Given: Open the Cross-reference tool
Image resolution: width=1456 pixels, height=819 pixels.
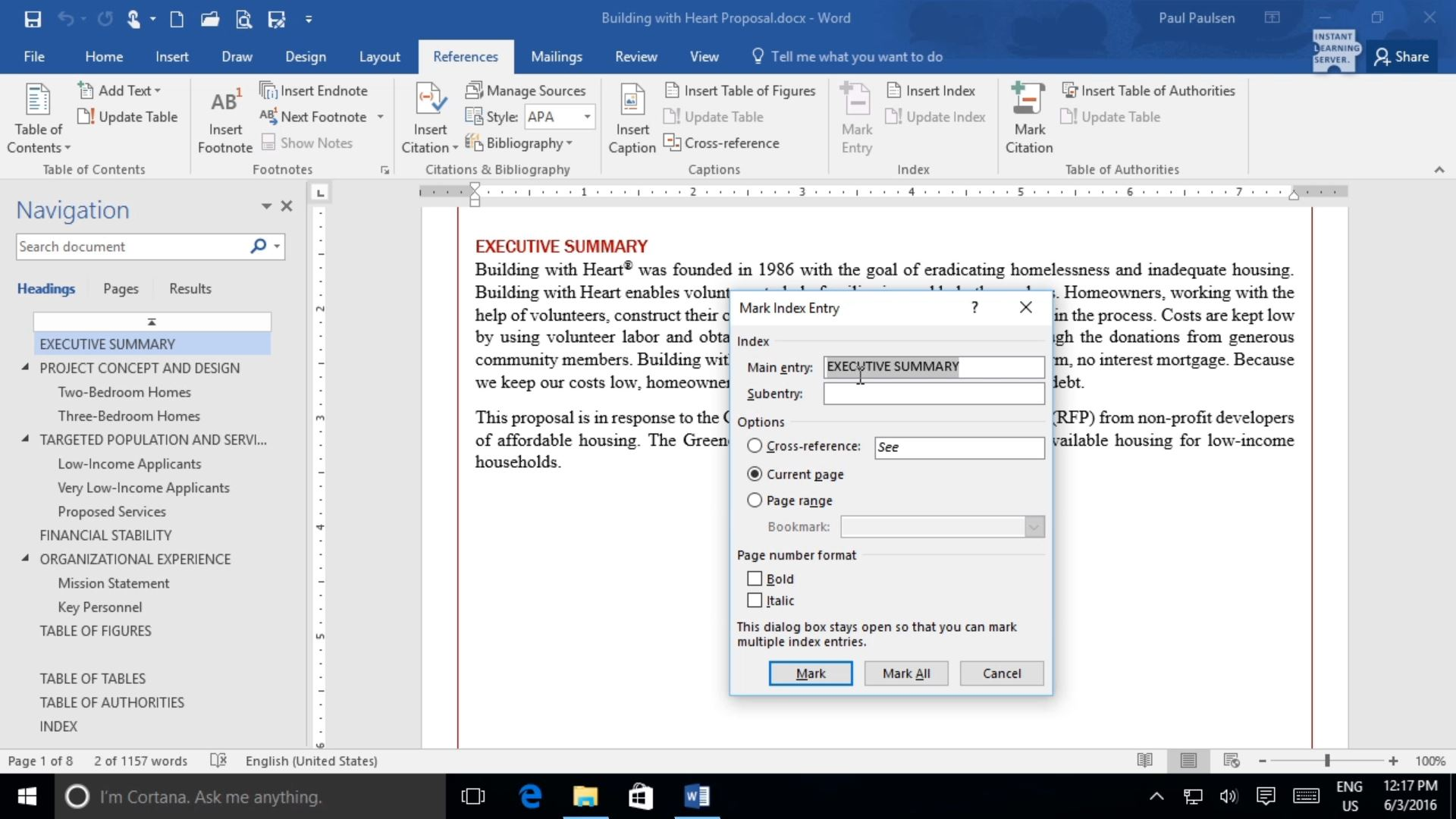Looking at the screenshot, I should tap(721, 143).
